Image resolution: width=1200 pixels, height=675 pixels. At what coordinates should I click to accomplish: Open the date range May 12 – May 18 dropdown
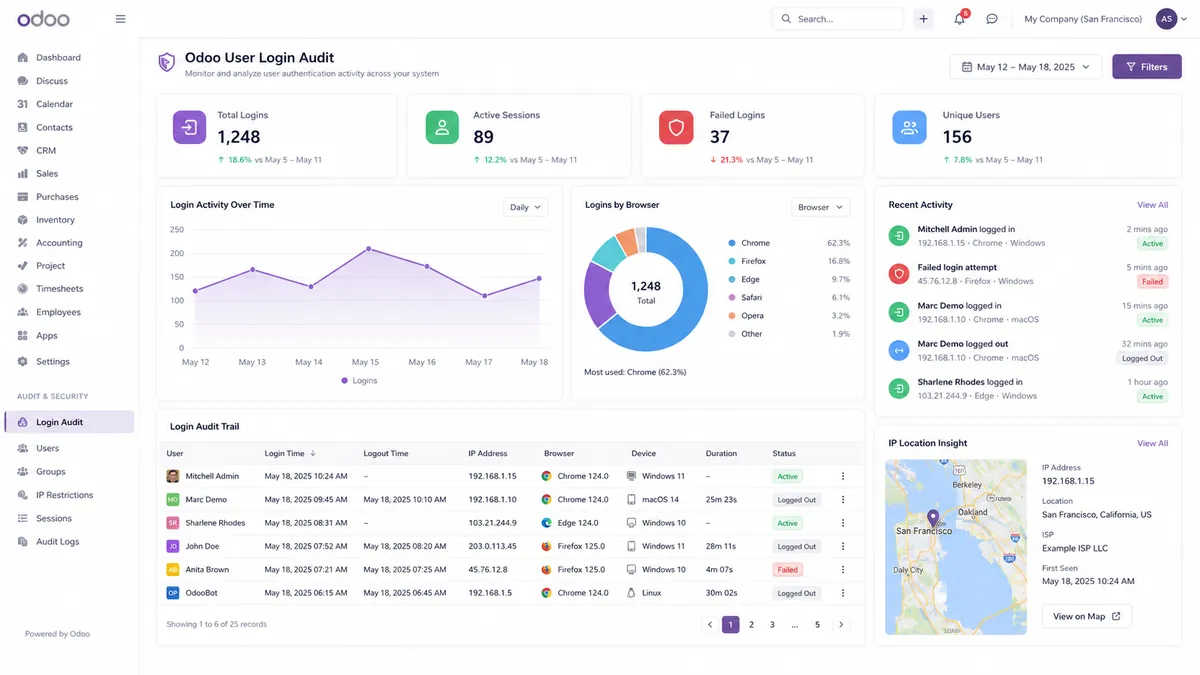(1026, 67)
